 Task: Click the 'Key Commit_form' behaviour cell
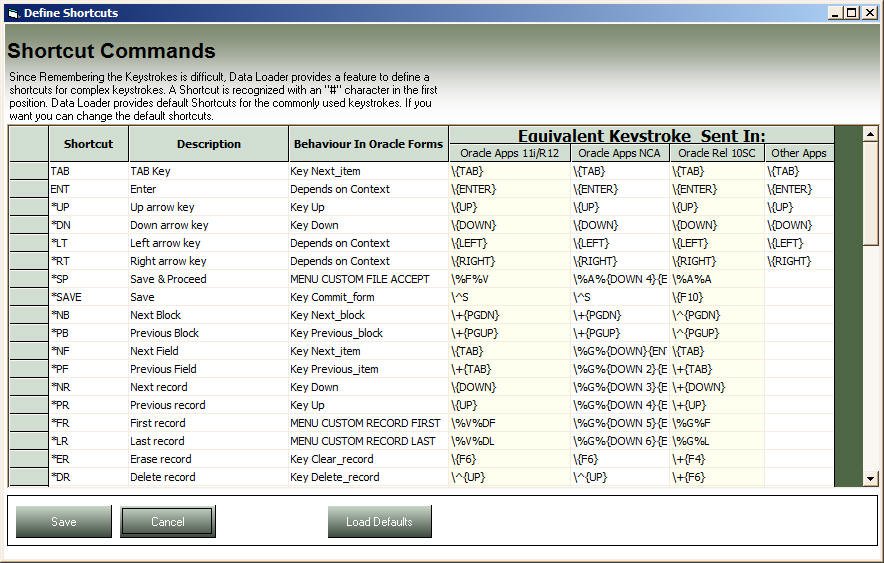pos(369,298)
